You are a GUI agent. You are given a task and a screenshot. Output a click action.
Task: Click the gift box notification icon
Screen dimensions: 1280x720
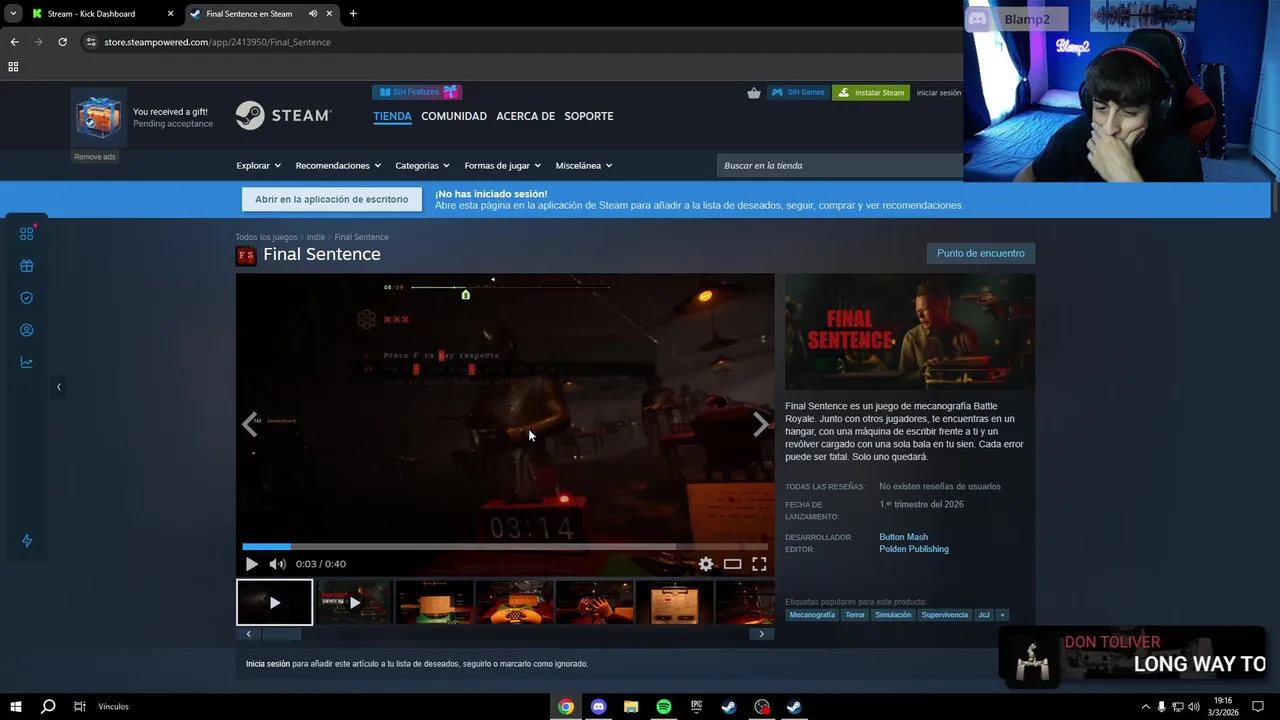(x=98, y=118)
